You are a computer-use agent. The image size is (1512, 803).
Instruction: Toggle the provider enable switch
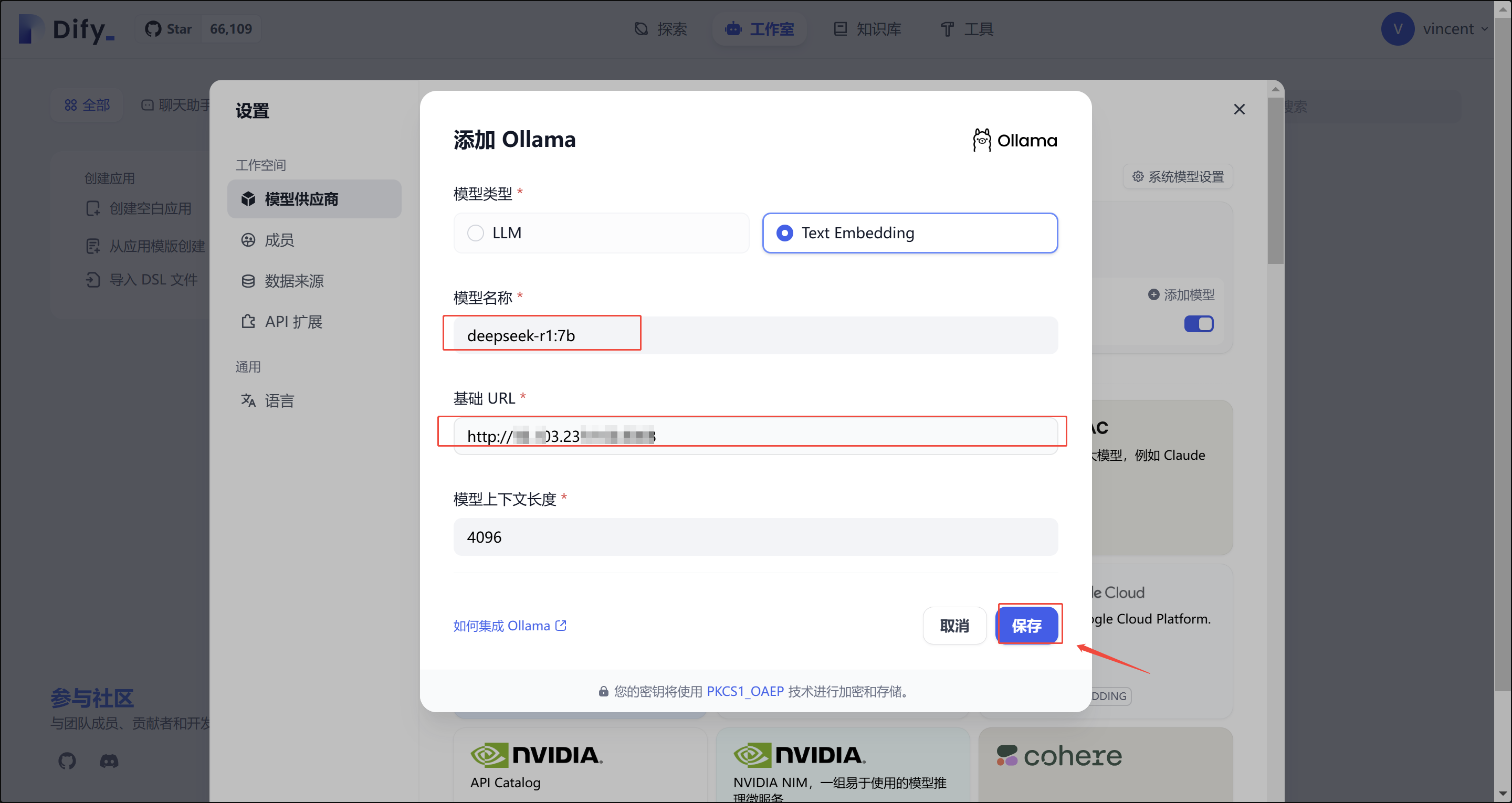click(1199, 324)
